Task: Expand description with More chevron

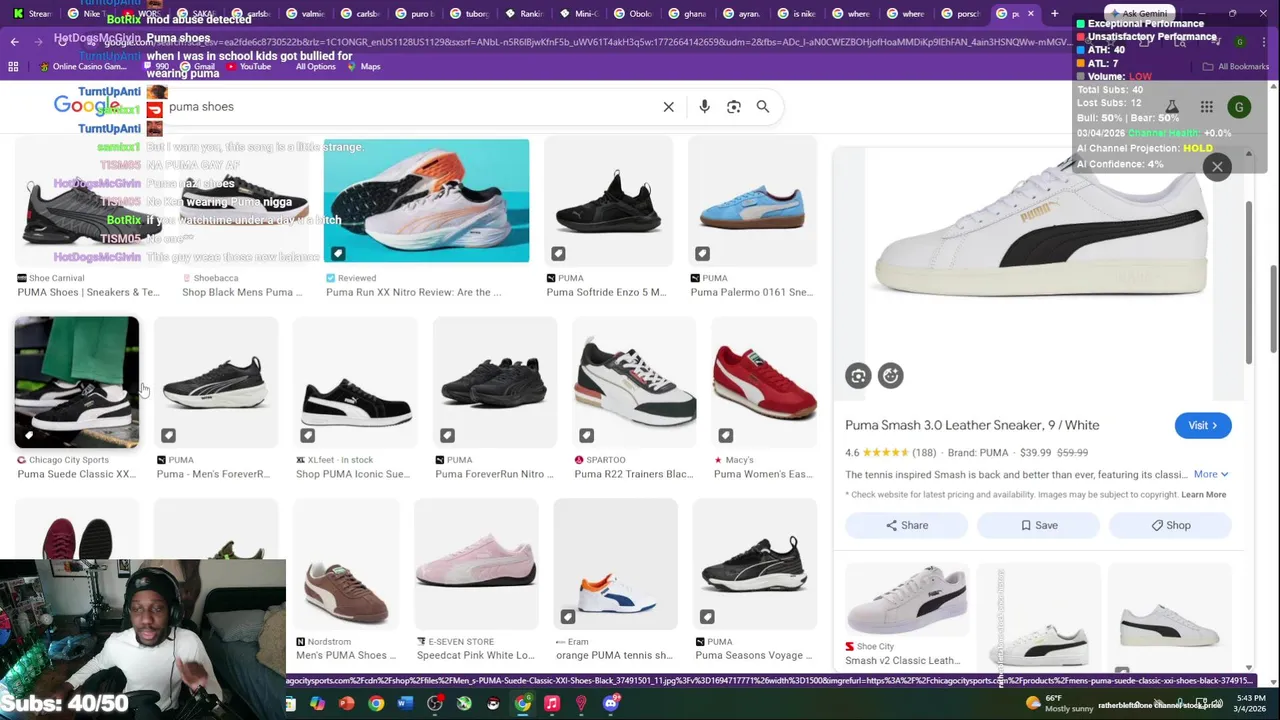Action: [x=1211, y=474]
